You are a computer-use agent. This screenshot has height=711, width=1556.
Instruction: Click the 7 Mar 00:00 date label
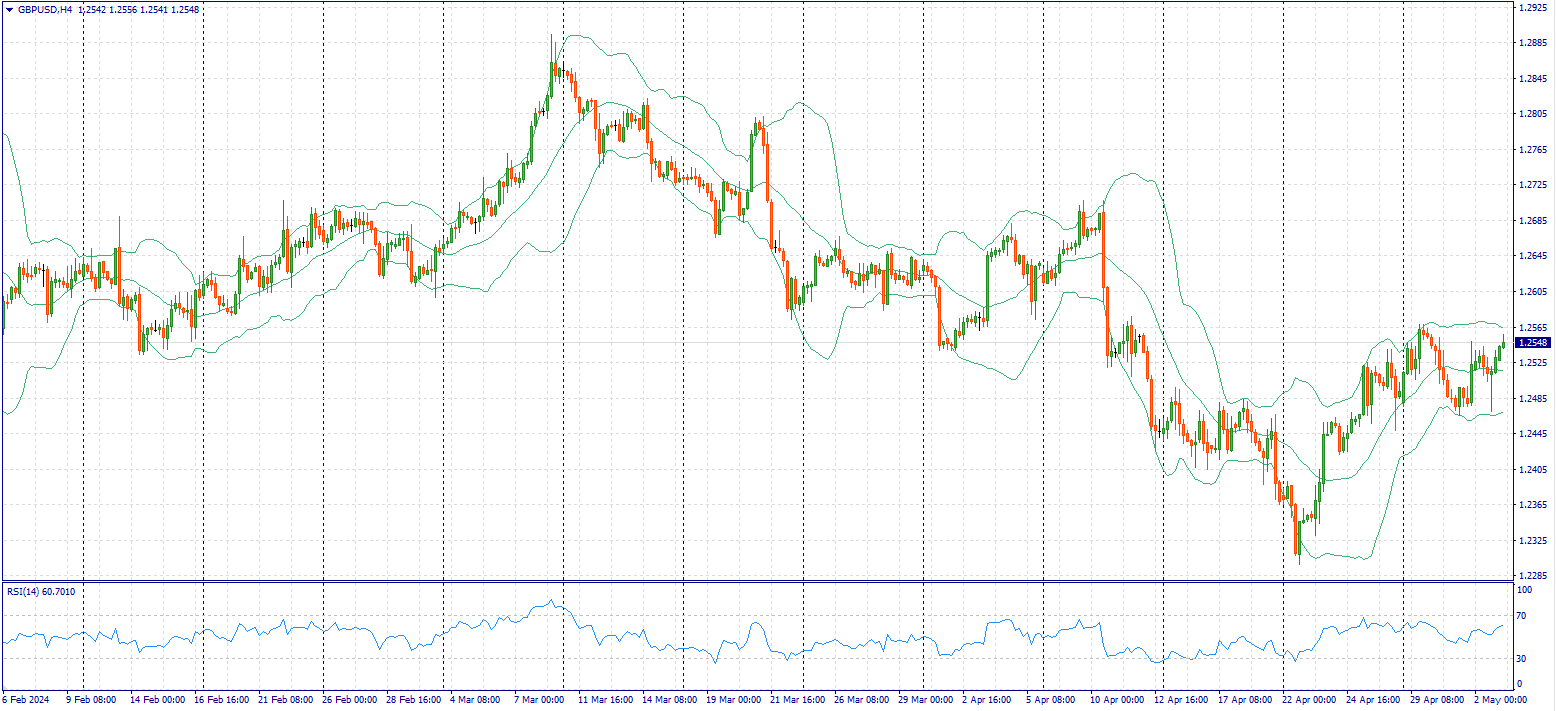[539, 700]
